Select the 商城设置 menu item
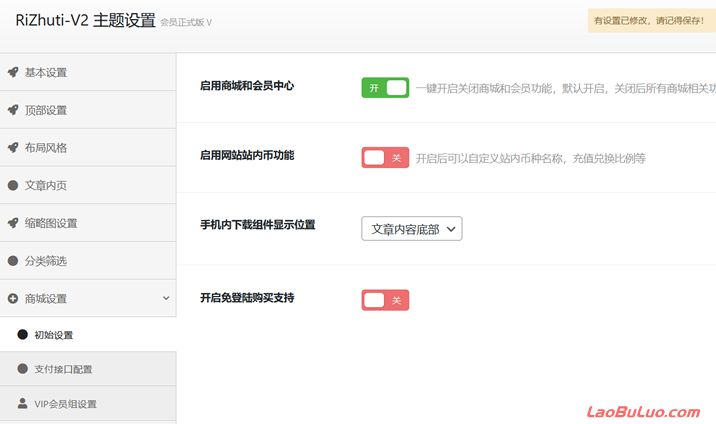This screenshot has width=716, height=424. pos(88,298)
